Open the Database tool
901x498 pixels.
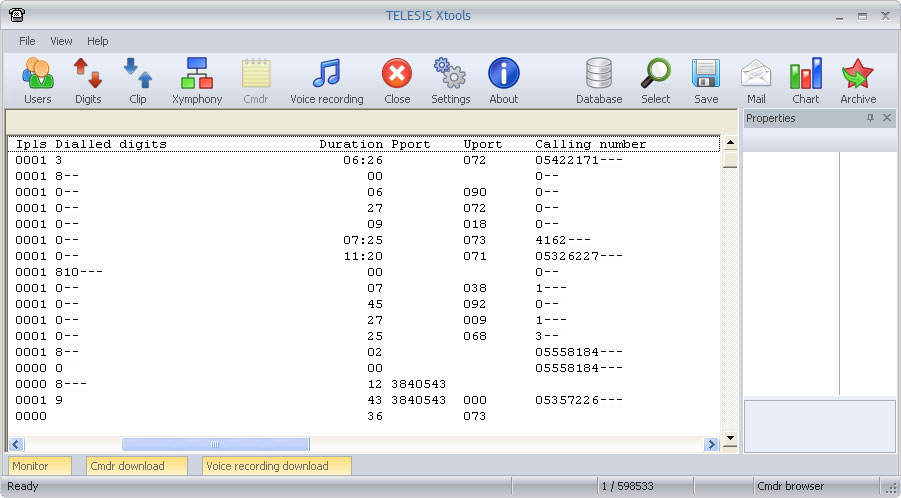[x=599, y=80]
